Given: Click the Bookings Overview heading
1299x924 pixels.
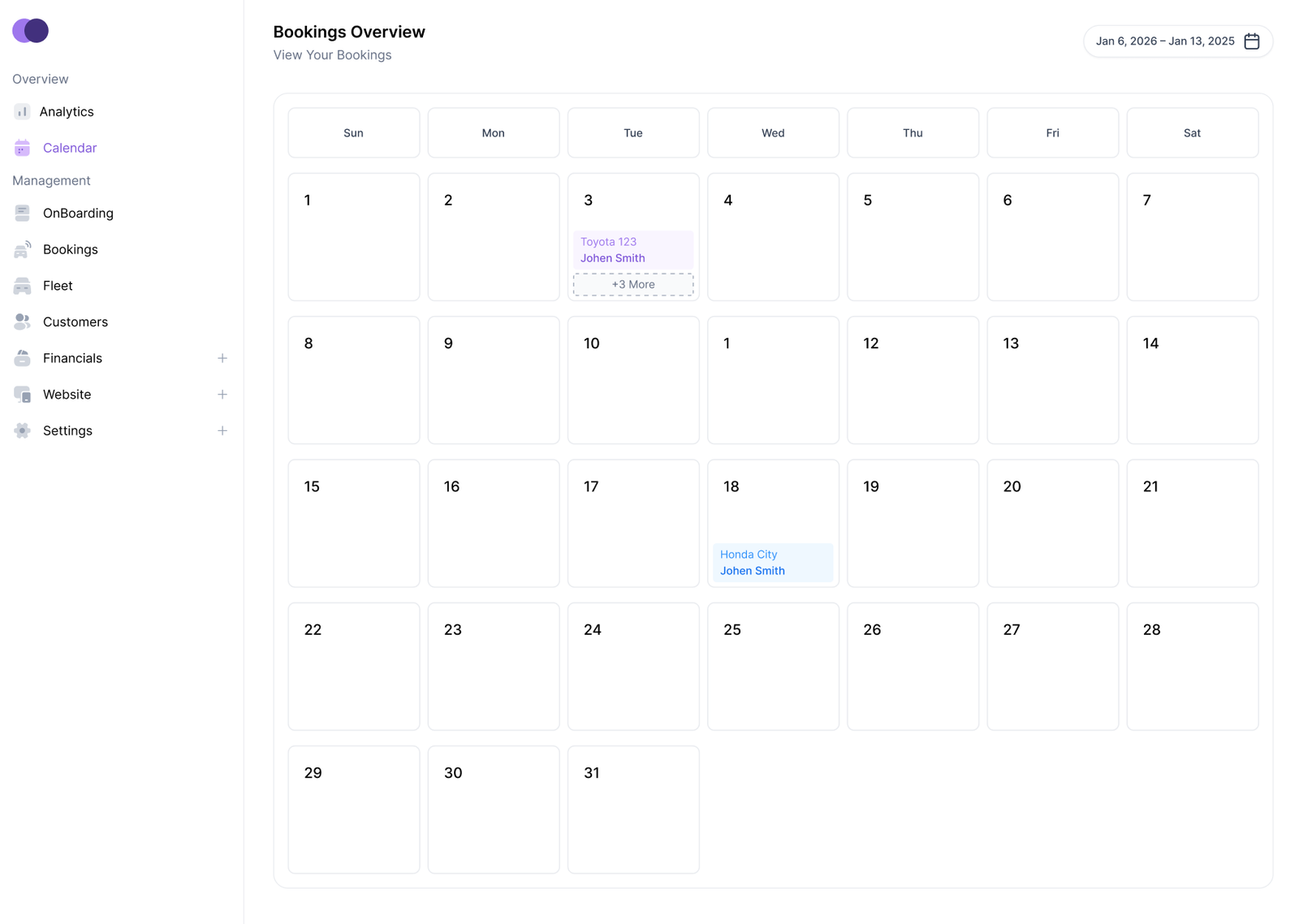Looking at the screenshot, I should (349, 32).
